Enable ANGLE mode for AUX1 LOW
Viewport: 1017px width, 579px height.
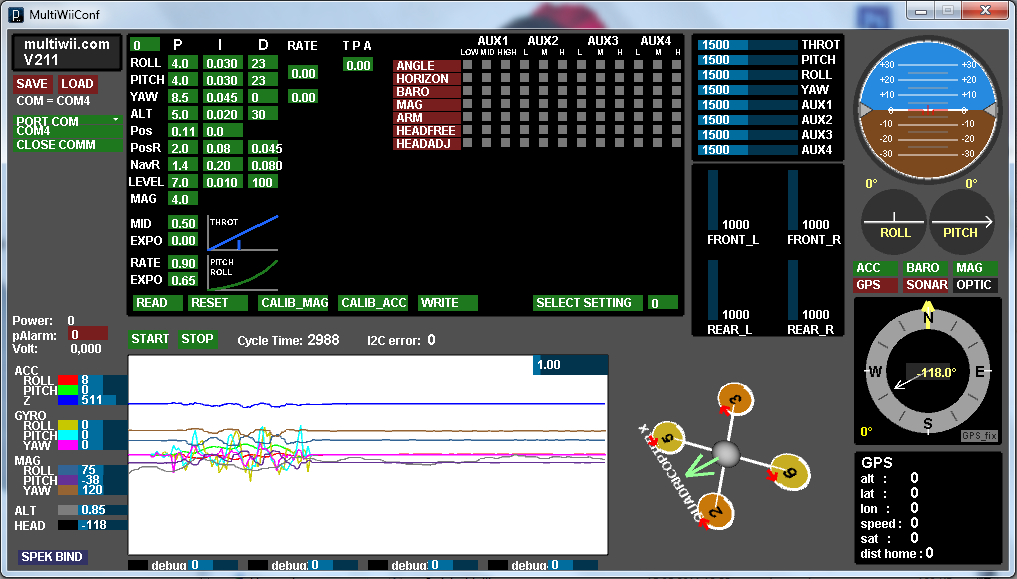pyautogui.click(x=467, y=66)
